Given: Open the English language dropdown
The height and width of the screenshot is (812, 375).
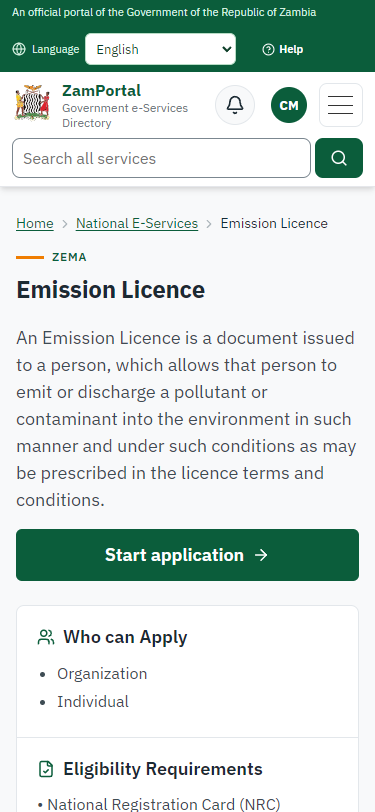Looking at the screenshot, I should [161, 49].
